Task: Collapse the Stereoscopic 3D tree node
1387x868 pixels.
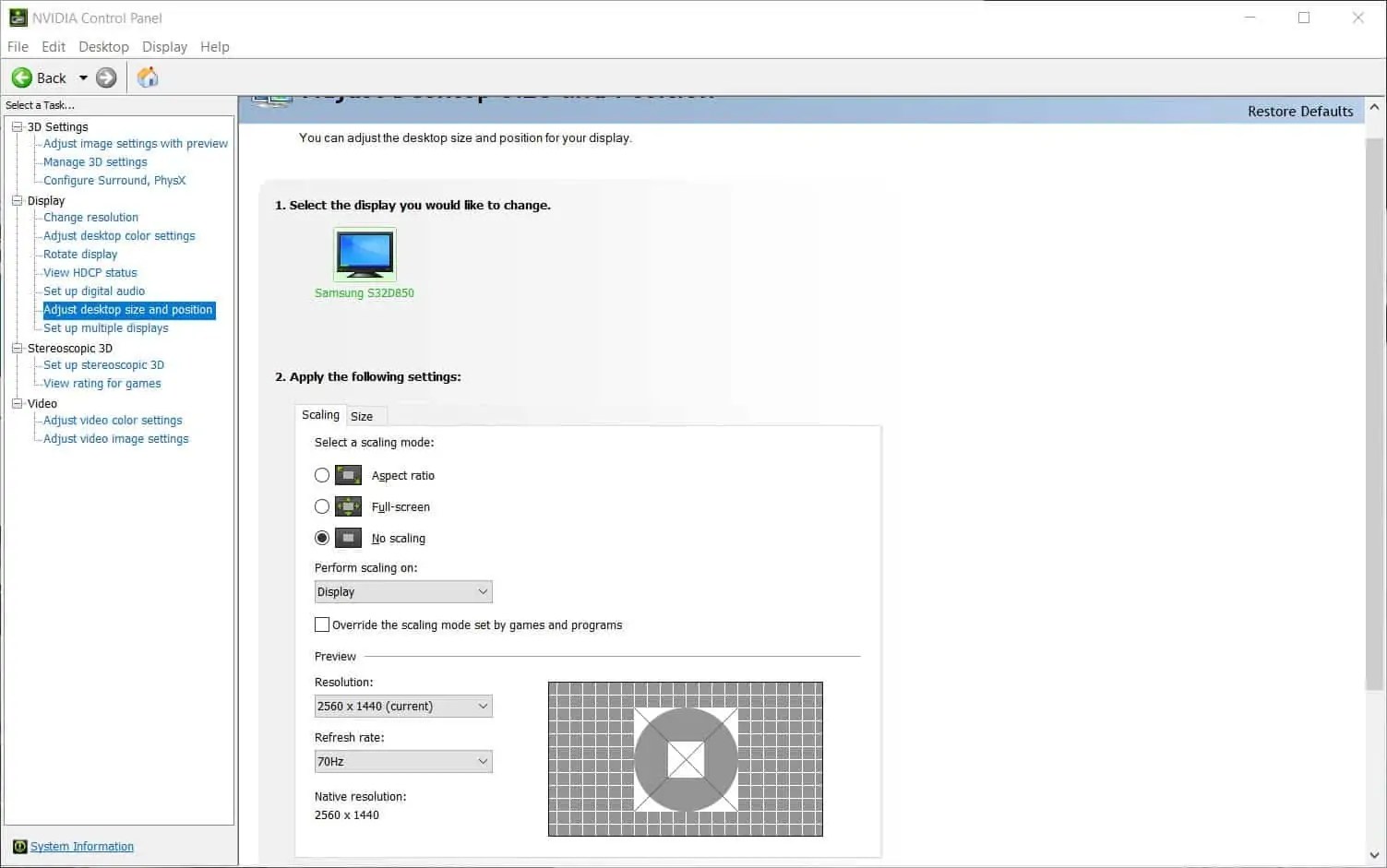Action: click(17, 348)
